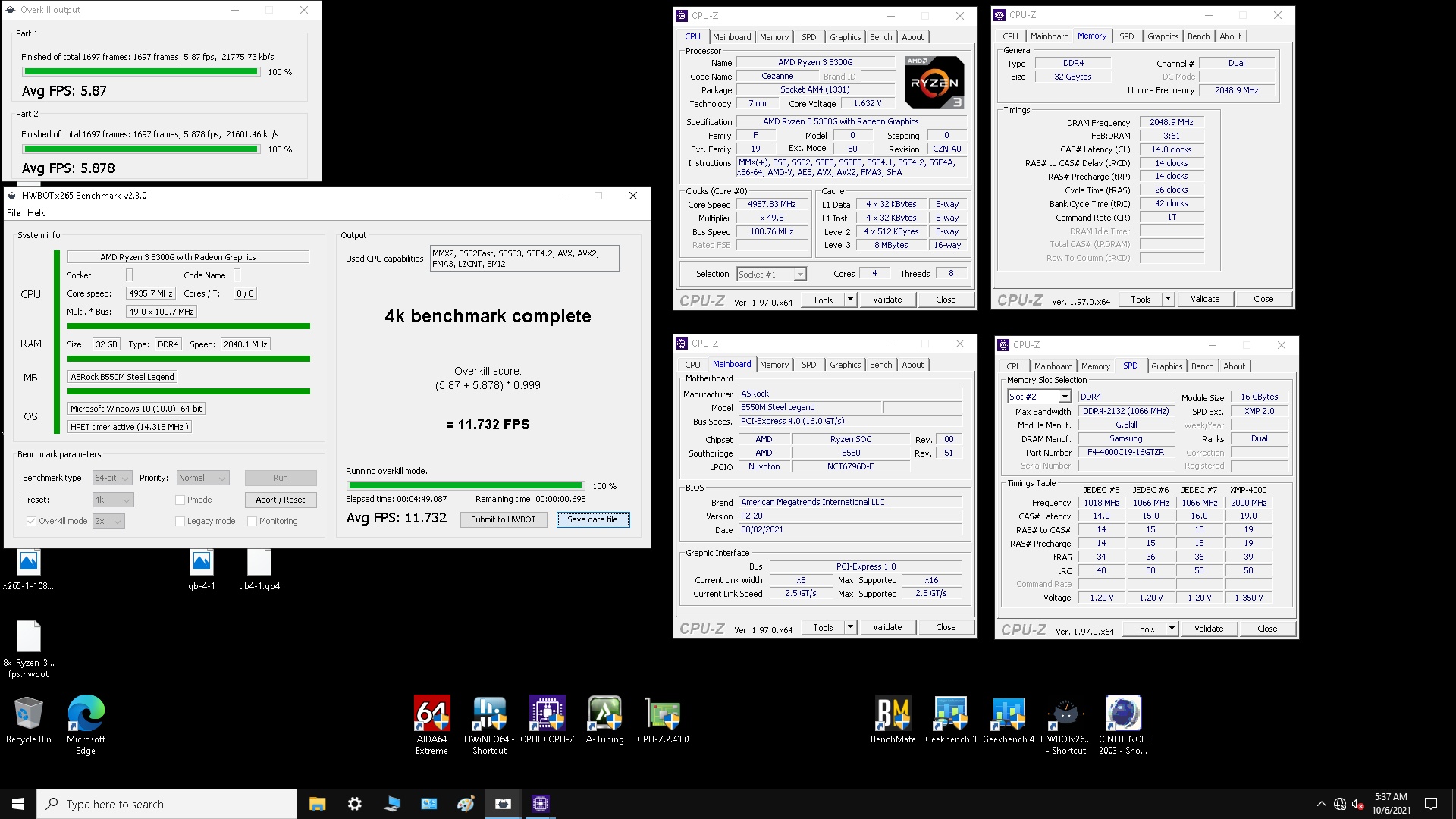This screenshot has height=819, width=1456.
Task: Open Tools dropdown arrow in CPU tab window
Action: (x=850, y=300)
